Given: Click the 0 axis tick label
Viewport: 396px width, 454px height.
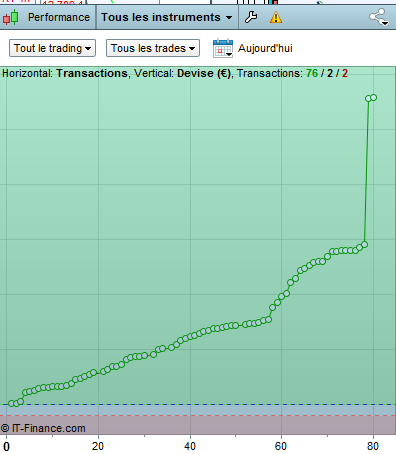Looking at the screenshot, I should click(x=6, y=446).
